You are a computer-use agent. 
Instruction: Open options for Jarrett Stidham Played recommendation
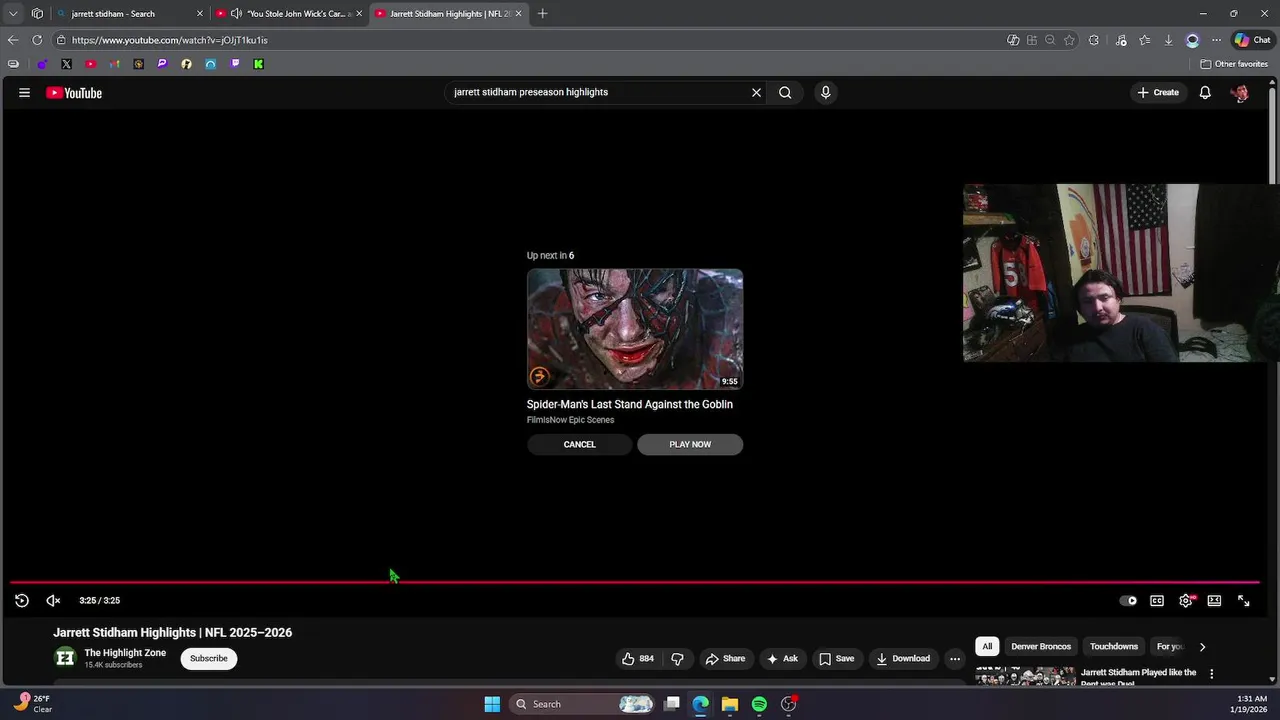click(x=1211, y=674)
